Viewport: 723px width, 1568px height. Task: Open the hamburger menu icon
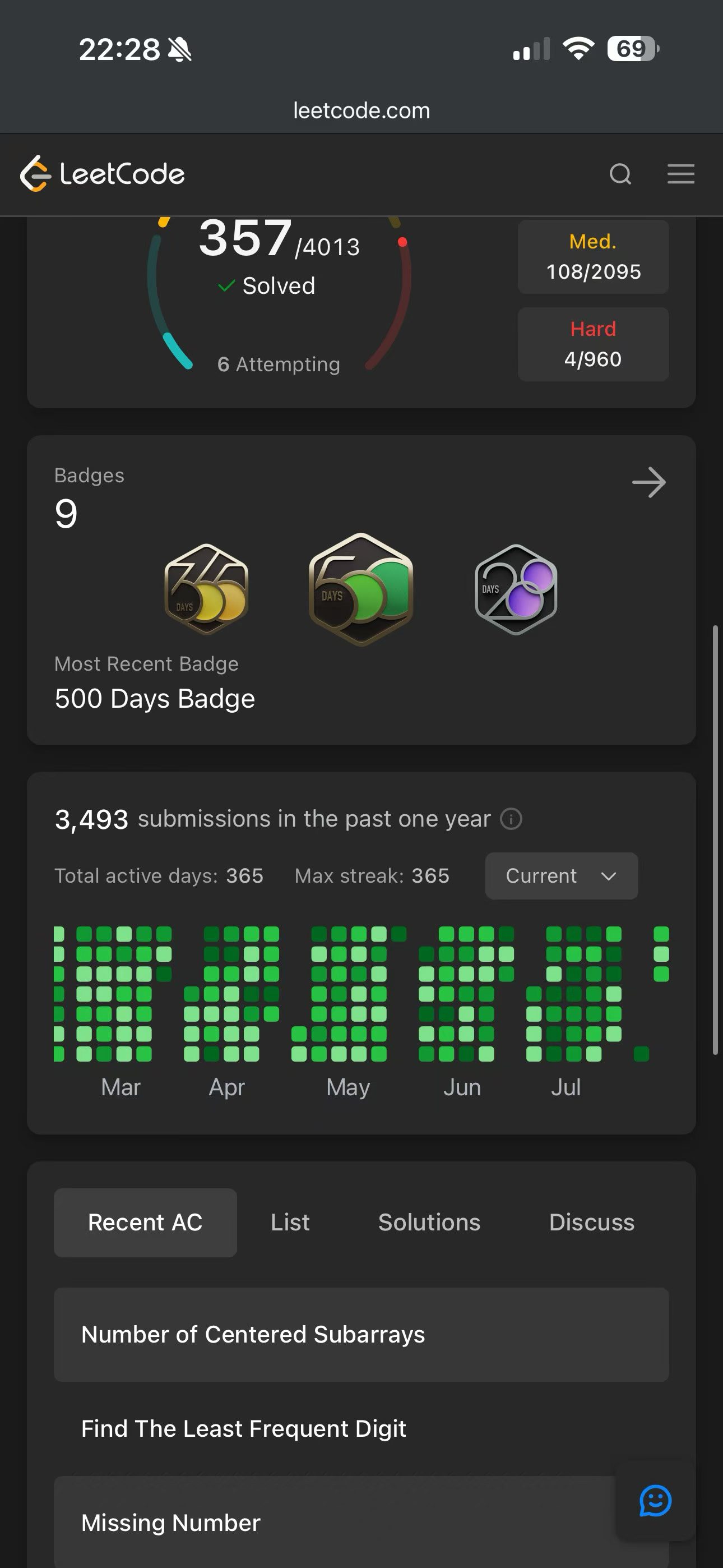coord(680,174)
